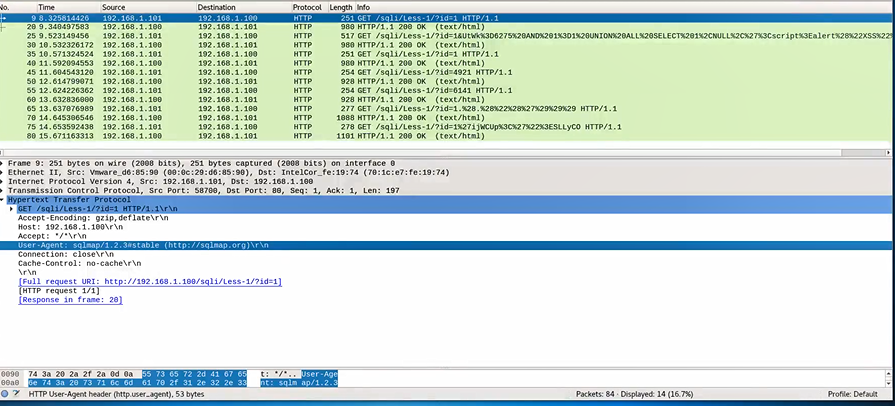Click hex pane scrollbar down arrow
The width and height of the screenshot is (895, 406).
pos(889,383)
